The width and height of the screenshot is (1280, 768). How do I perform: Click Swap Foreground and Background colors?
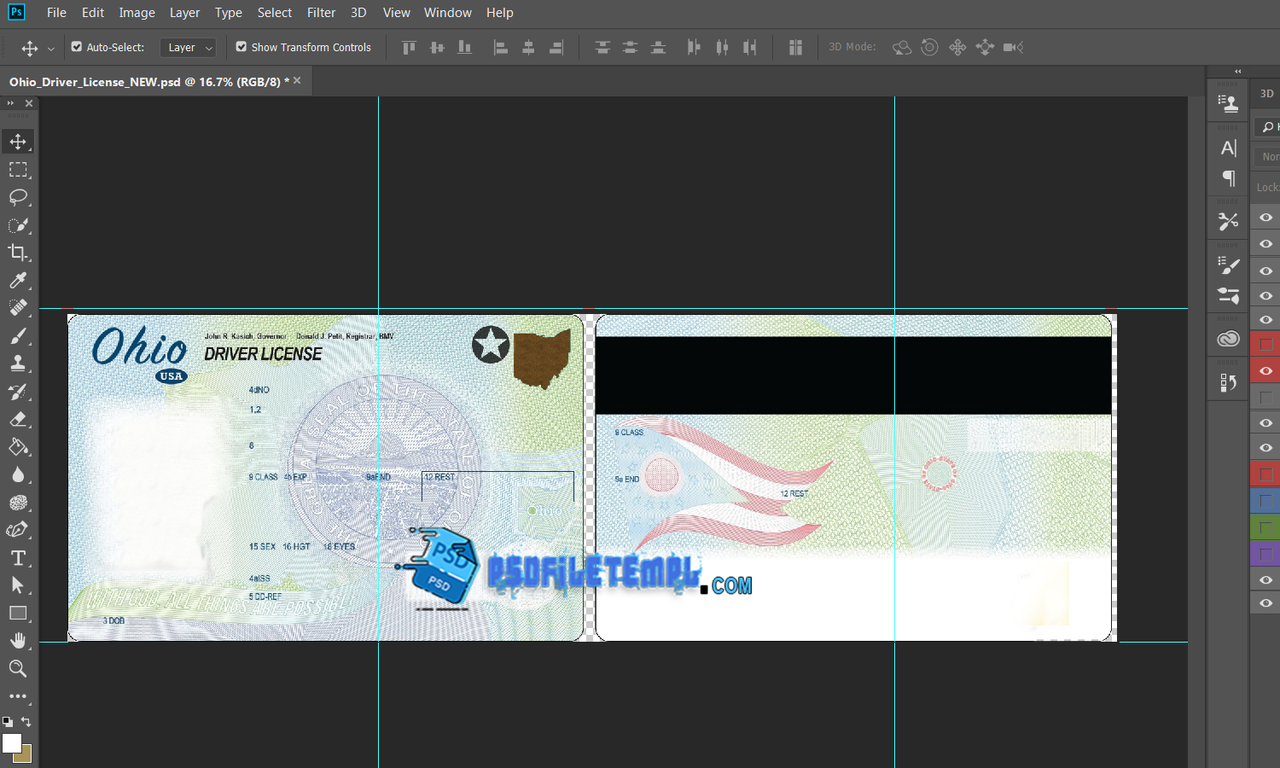click(27, 721)
